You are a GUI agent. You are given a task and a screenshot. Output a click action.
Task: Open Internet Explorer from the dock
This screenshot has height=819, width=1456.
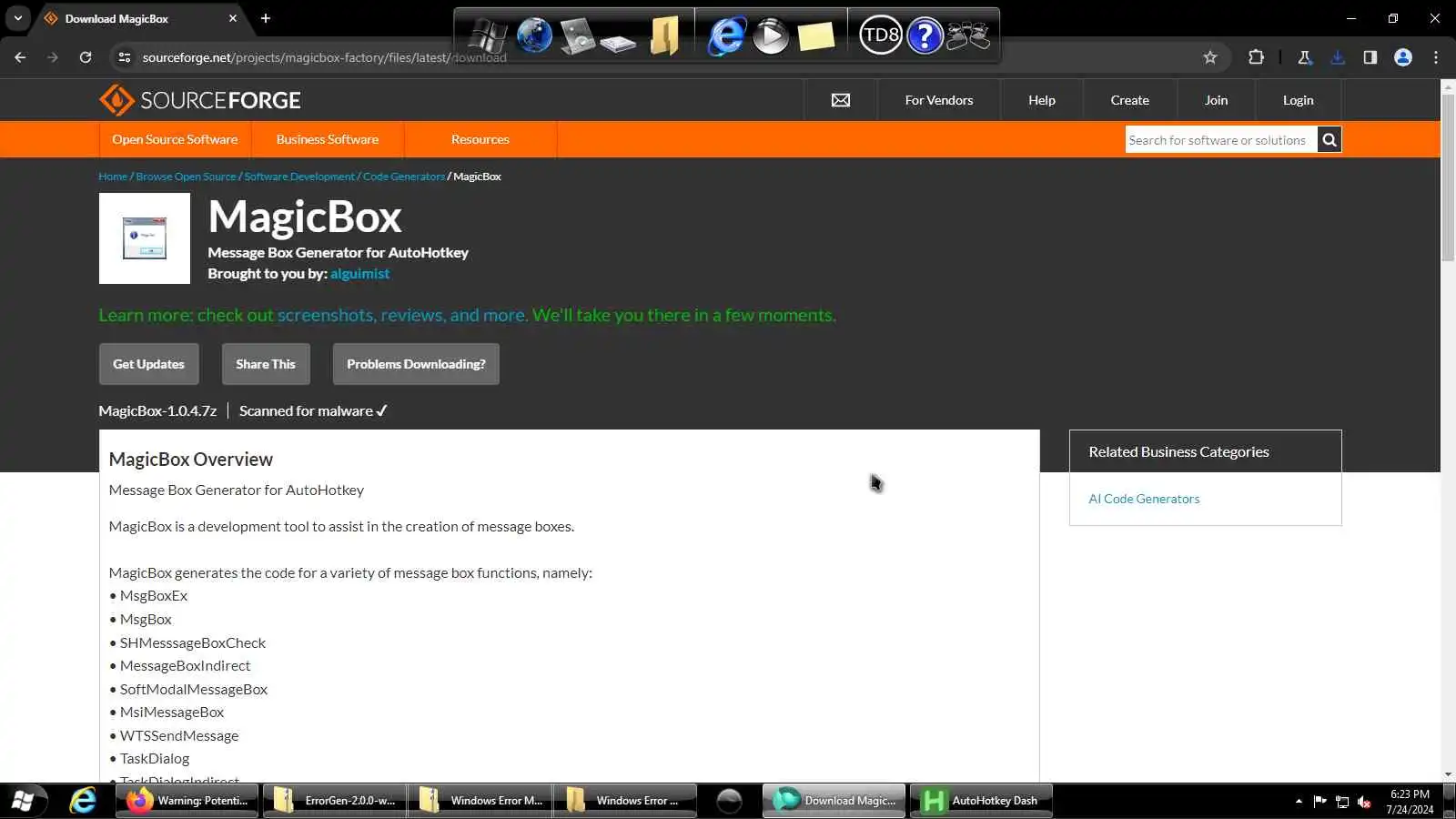pyautogui.click(x=726, y=36)
